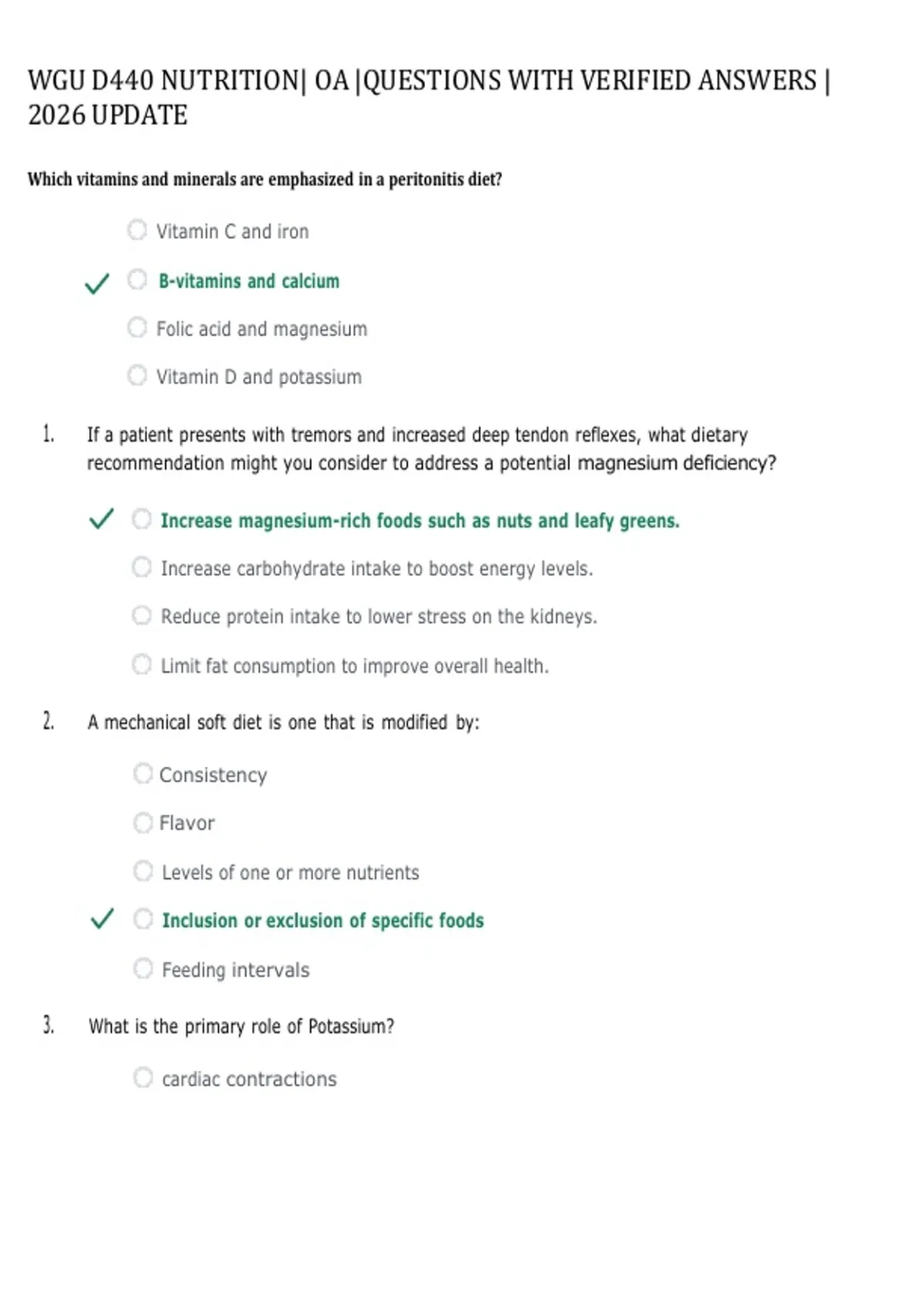Select the 'B-vitamins and calcium' radio button
This screenshot has height=1309, width=924.
[137, 279]
